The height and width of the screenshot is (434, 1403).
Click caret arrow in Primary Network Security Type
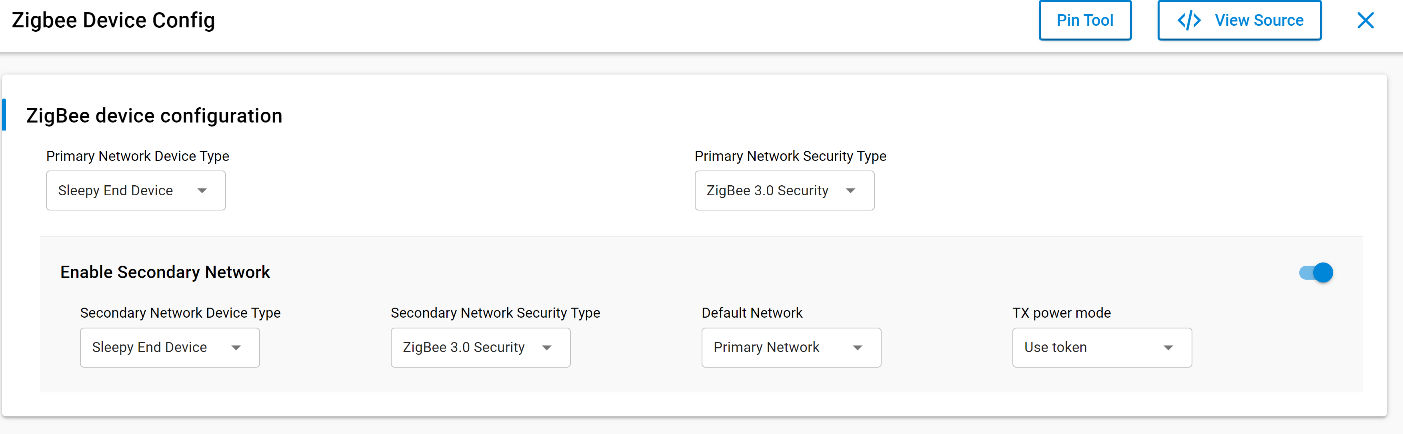click(850, 191)
